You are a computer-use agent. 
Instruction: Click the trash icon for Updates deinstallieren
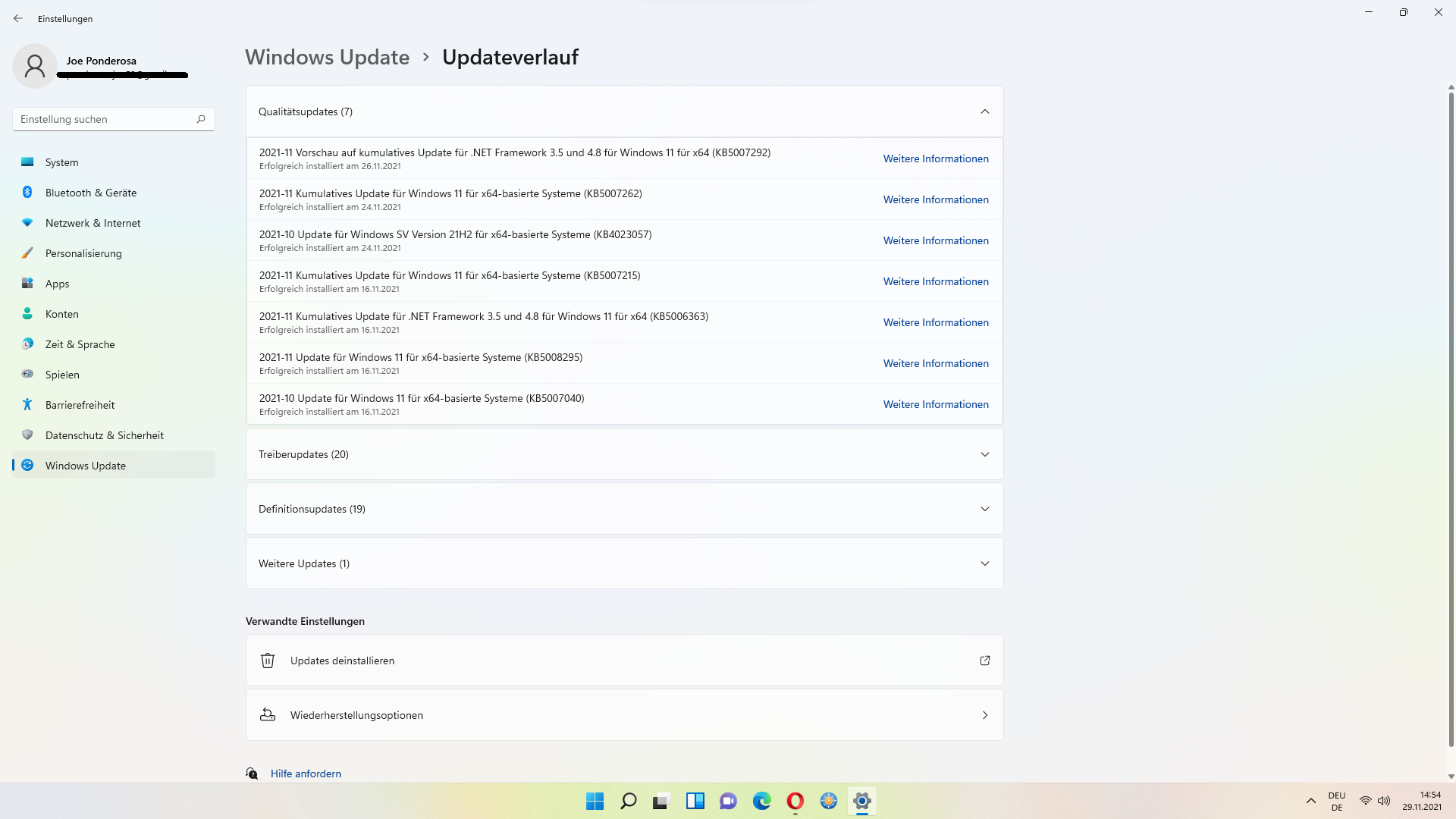point(268,661)
